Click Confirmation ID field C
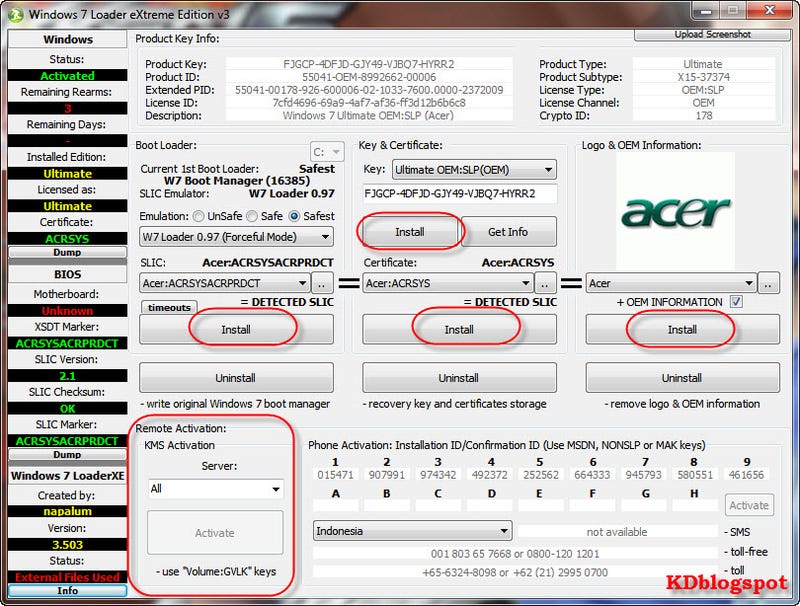 coord(438,506)
